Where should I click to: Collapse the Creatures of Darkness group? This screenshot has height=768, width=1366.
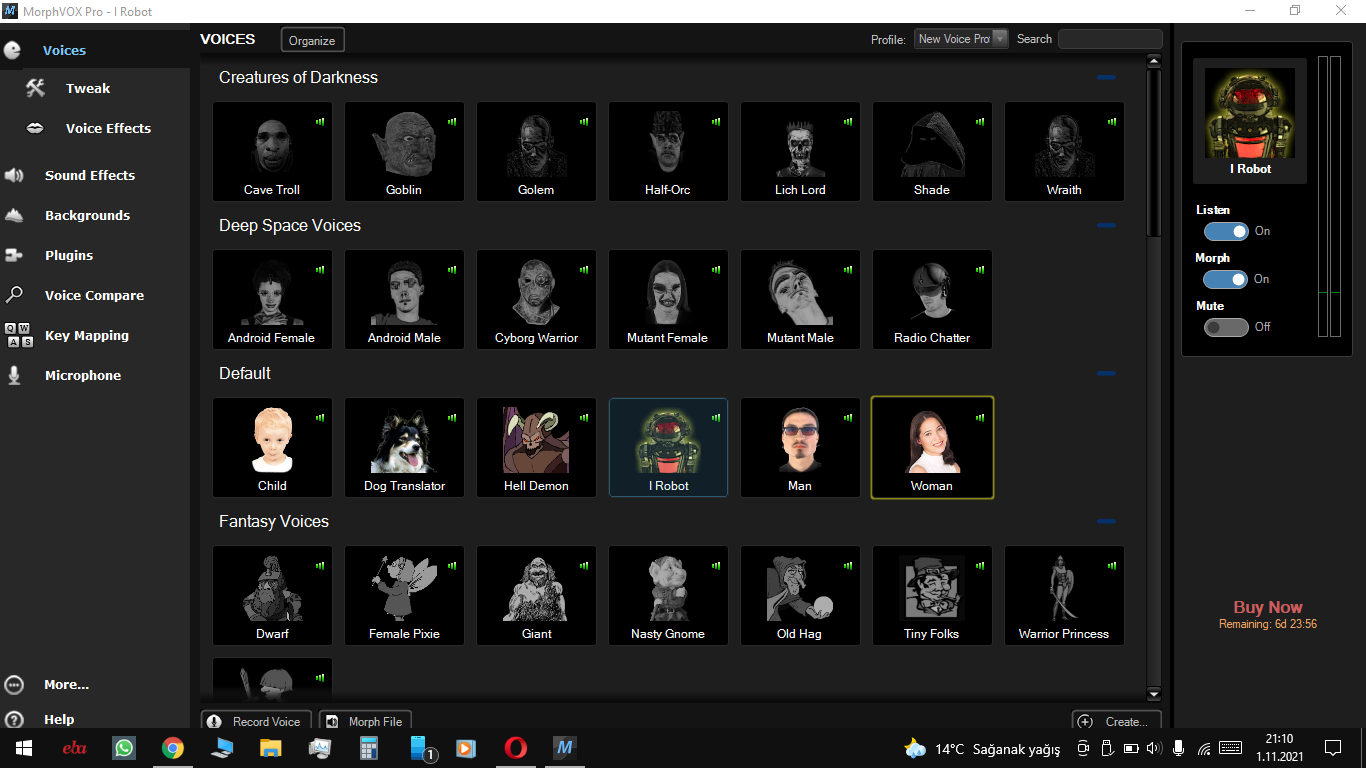[1106, 77]
